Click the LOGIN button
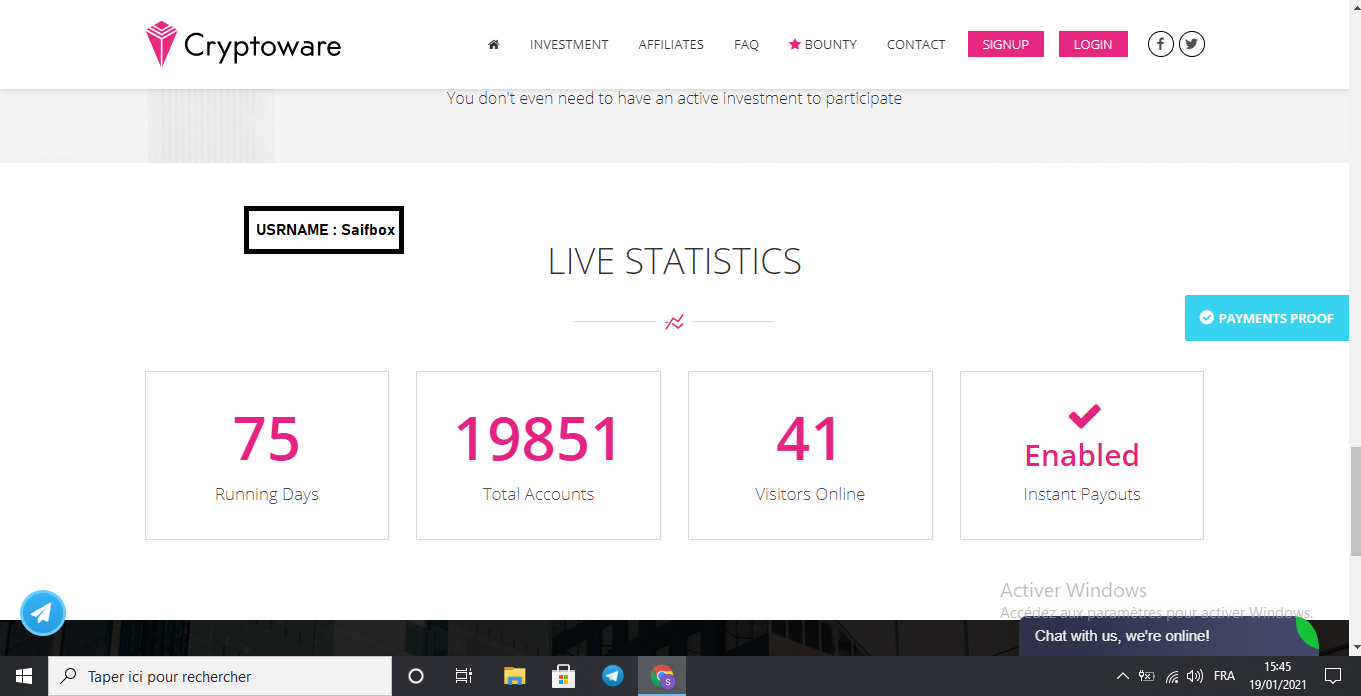Viewport: 1361px width, 696px height. (1093, 44)
